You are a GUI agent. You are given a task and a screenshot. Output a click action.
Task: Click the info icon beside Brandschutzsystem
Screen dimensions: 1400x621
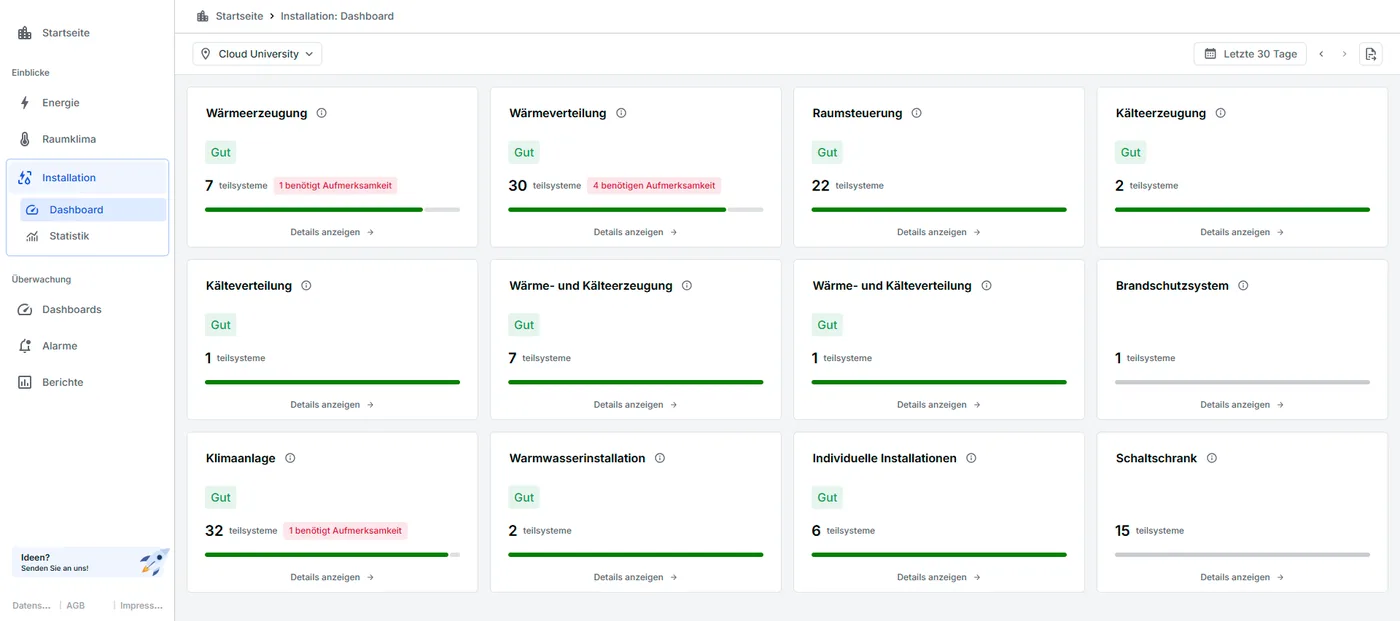click(1243, 286)
